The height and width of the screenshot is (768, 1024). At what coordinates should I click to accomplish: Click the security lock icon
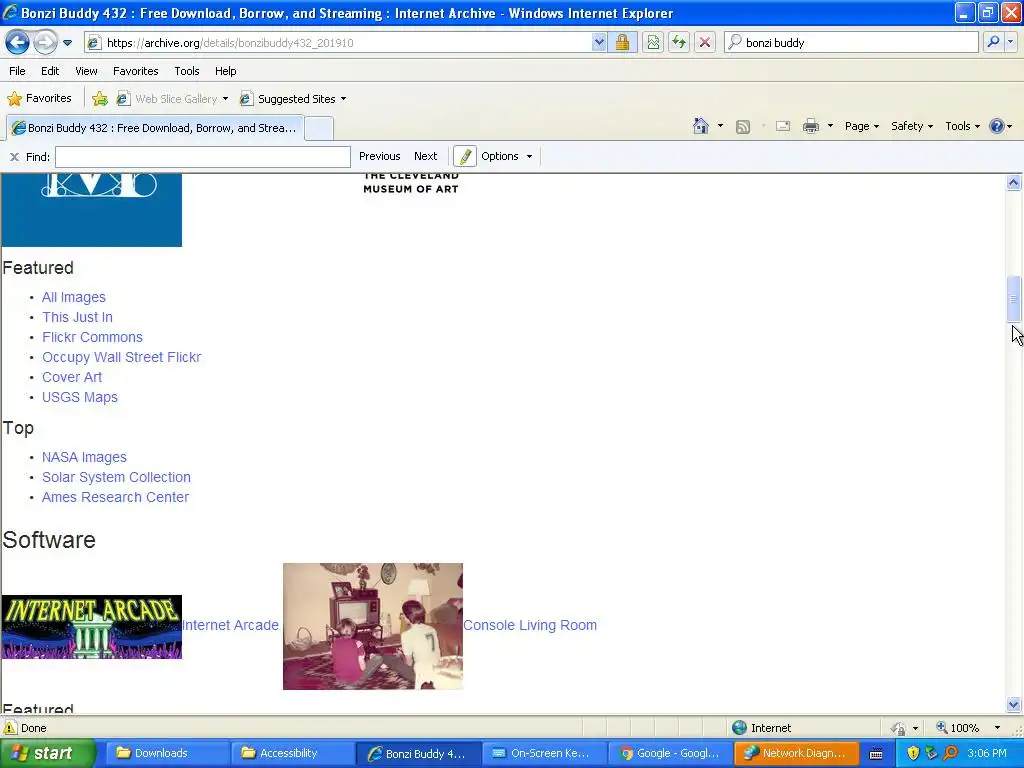622,42
